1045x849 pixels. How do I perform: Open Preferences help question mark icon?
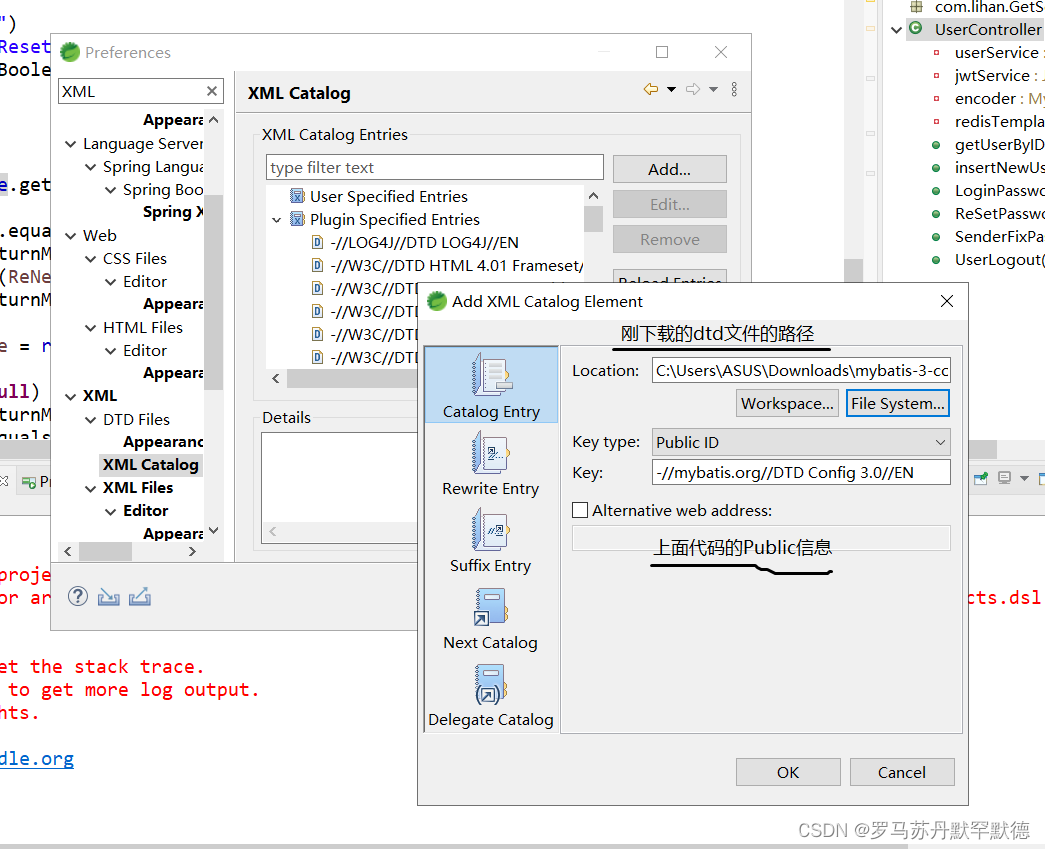(78, 596)
